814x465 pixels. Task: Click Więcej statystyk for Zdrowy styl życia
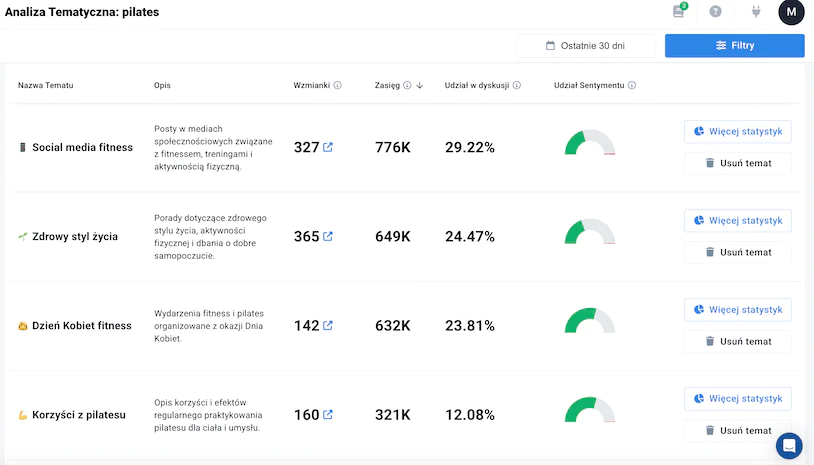738,221
